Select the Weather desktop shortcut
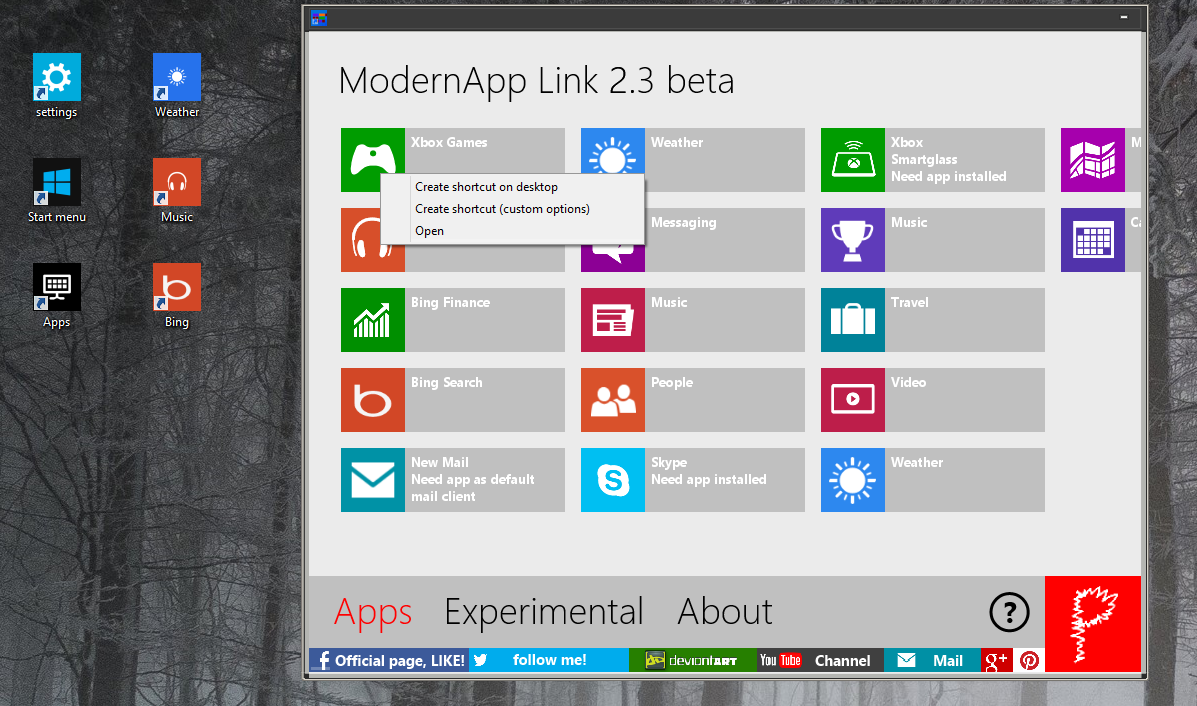The image size is (1197, 706). pos(176,86)
